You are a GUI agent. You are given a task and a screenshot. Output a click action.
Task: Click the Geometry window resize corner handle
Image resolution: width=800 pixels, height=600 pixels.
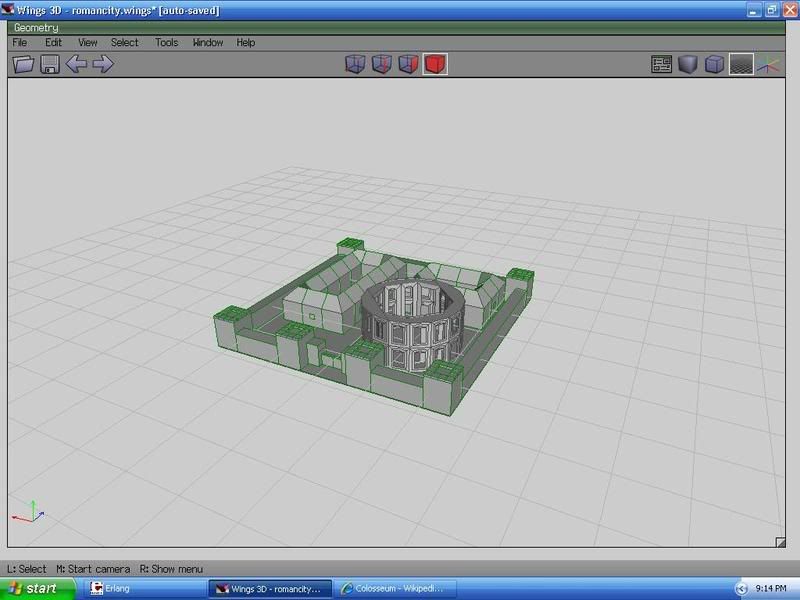[780, 542]
